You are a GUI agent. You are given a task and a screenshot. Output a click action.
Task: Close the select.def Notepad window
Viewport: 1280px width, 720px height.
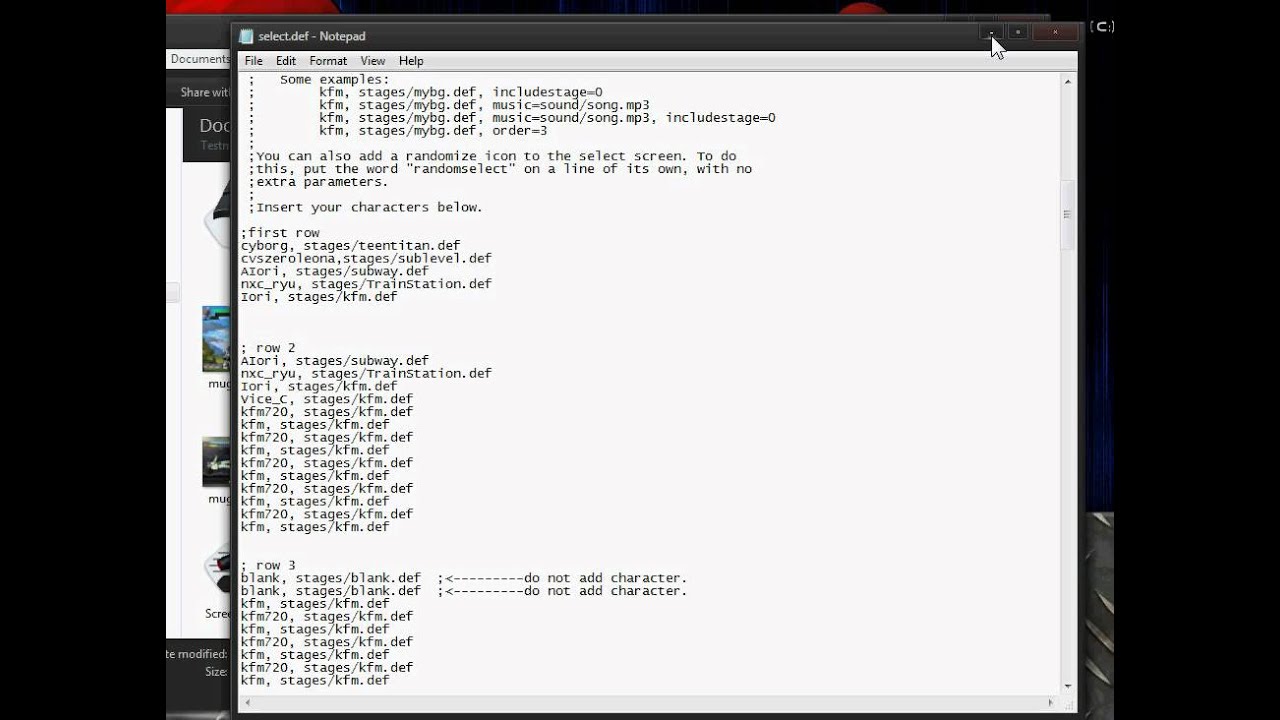click(x=1054, y=32)
